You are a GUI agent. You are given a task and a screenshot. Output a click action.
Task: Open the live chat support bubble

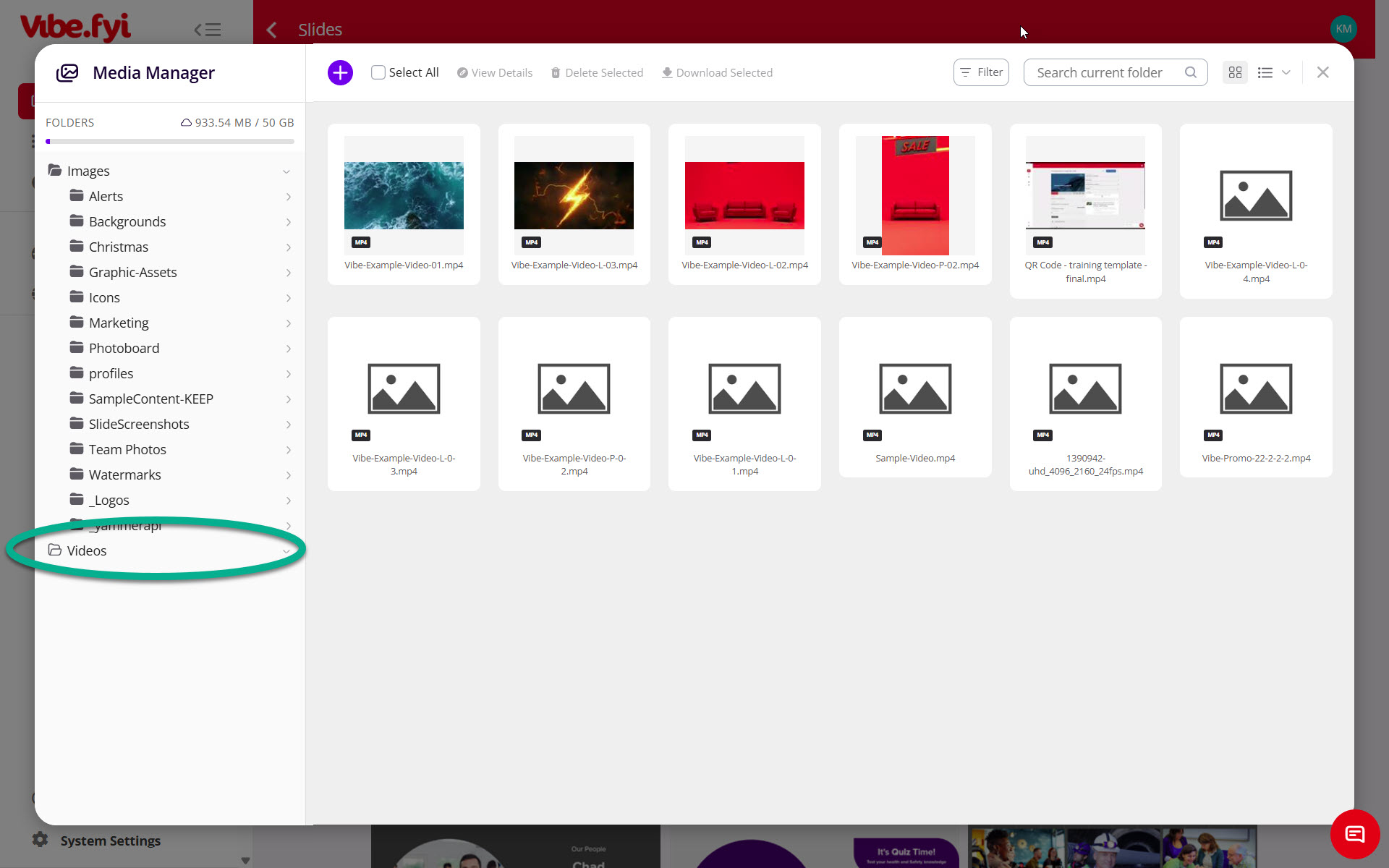point(1355,834)
